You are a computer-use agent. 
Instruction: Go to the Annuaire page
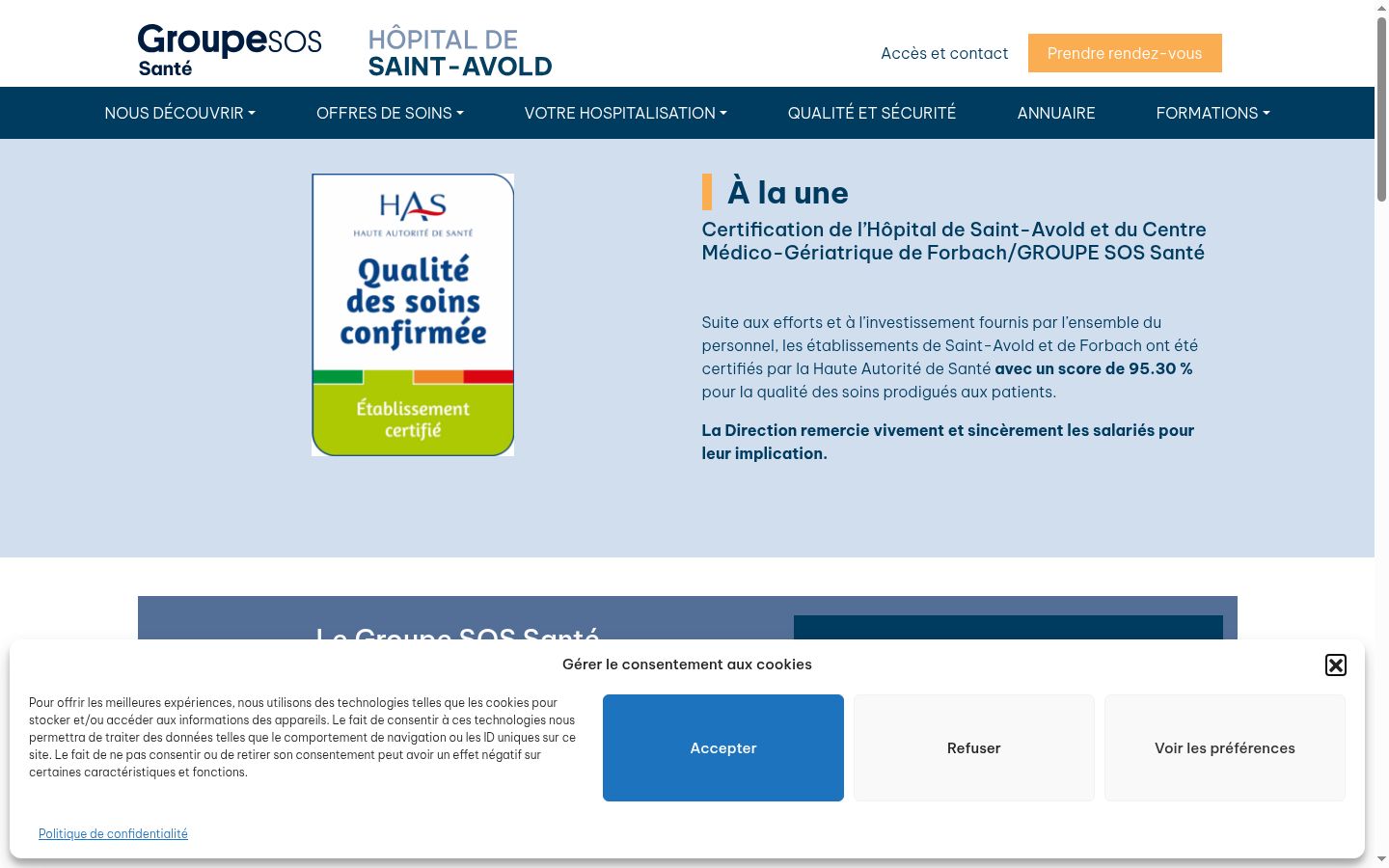1056,113
